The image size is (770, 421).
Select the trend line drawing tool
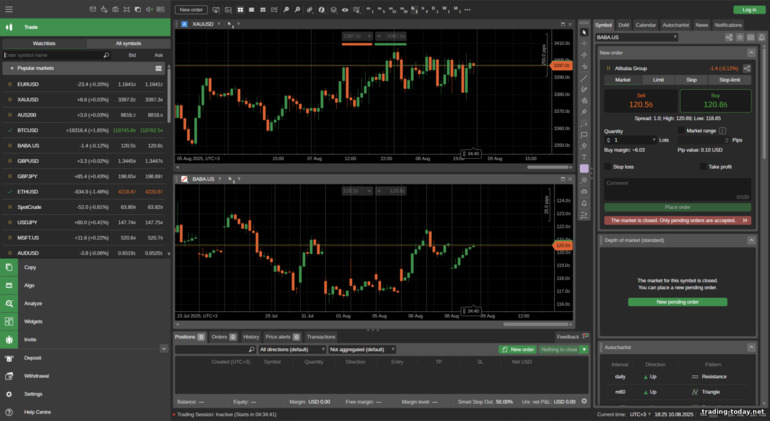[584, 78]
